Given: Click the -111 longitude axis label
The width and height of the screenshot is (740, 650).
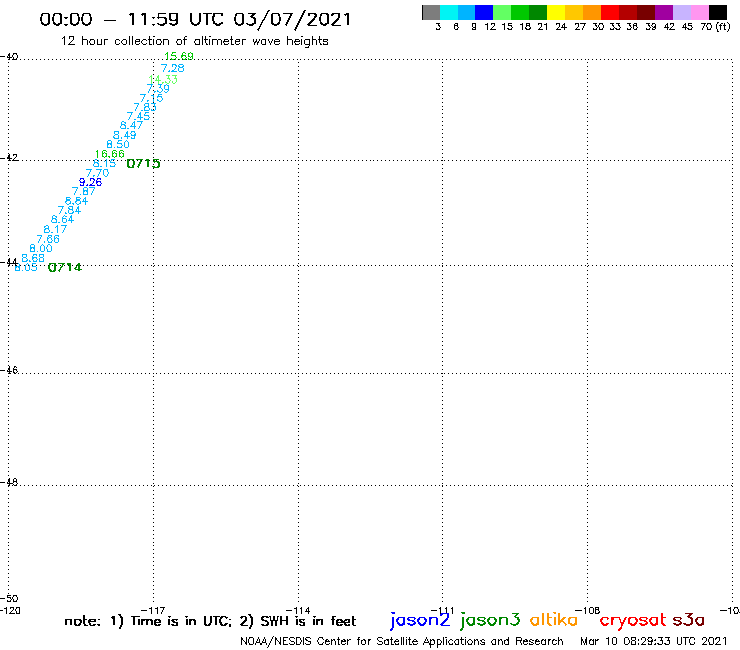Looking at the screenshot, I should [x=443, y=610].
